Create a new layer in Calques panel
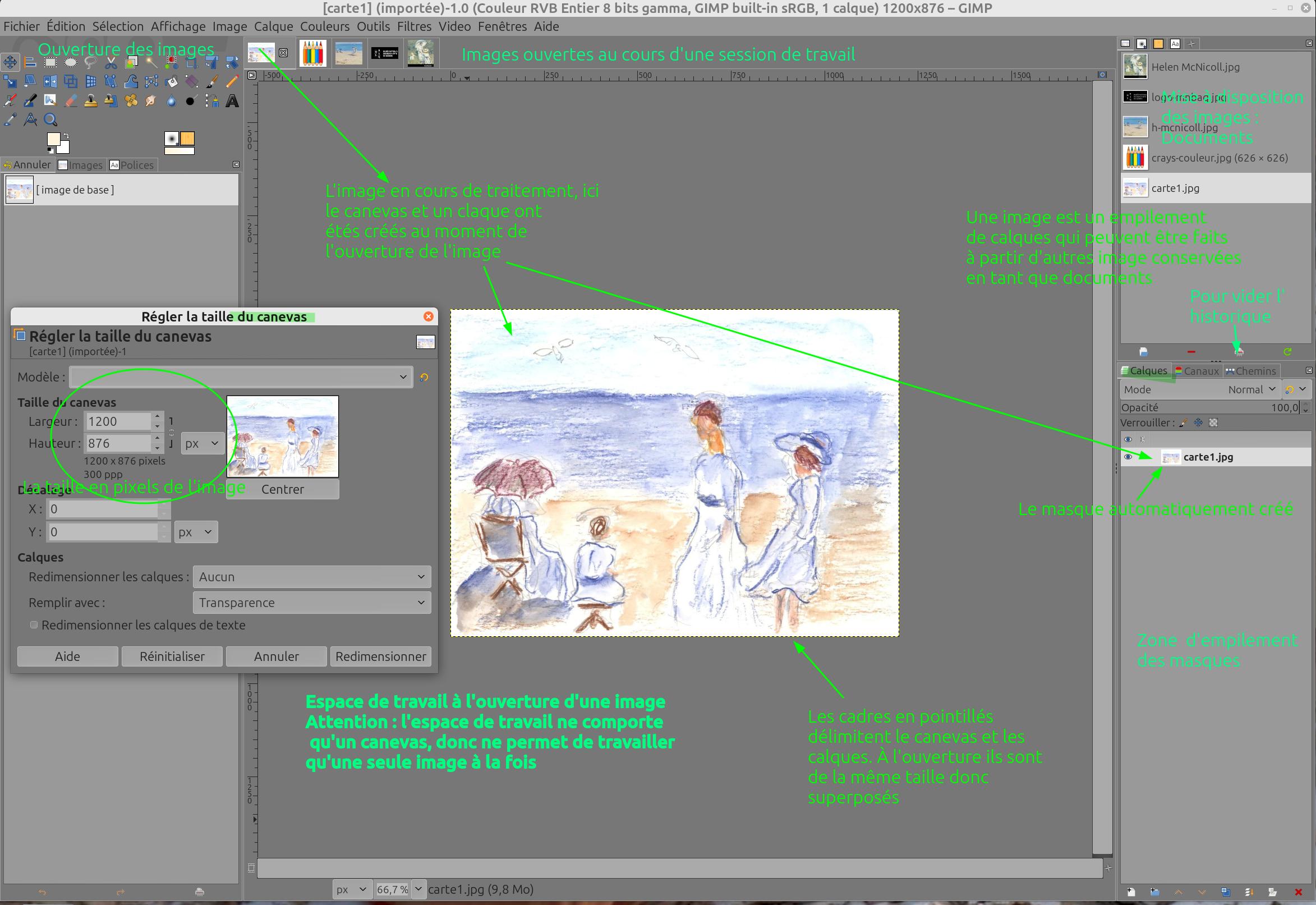Screen dimensions: 1316x905 (1131, 892)
